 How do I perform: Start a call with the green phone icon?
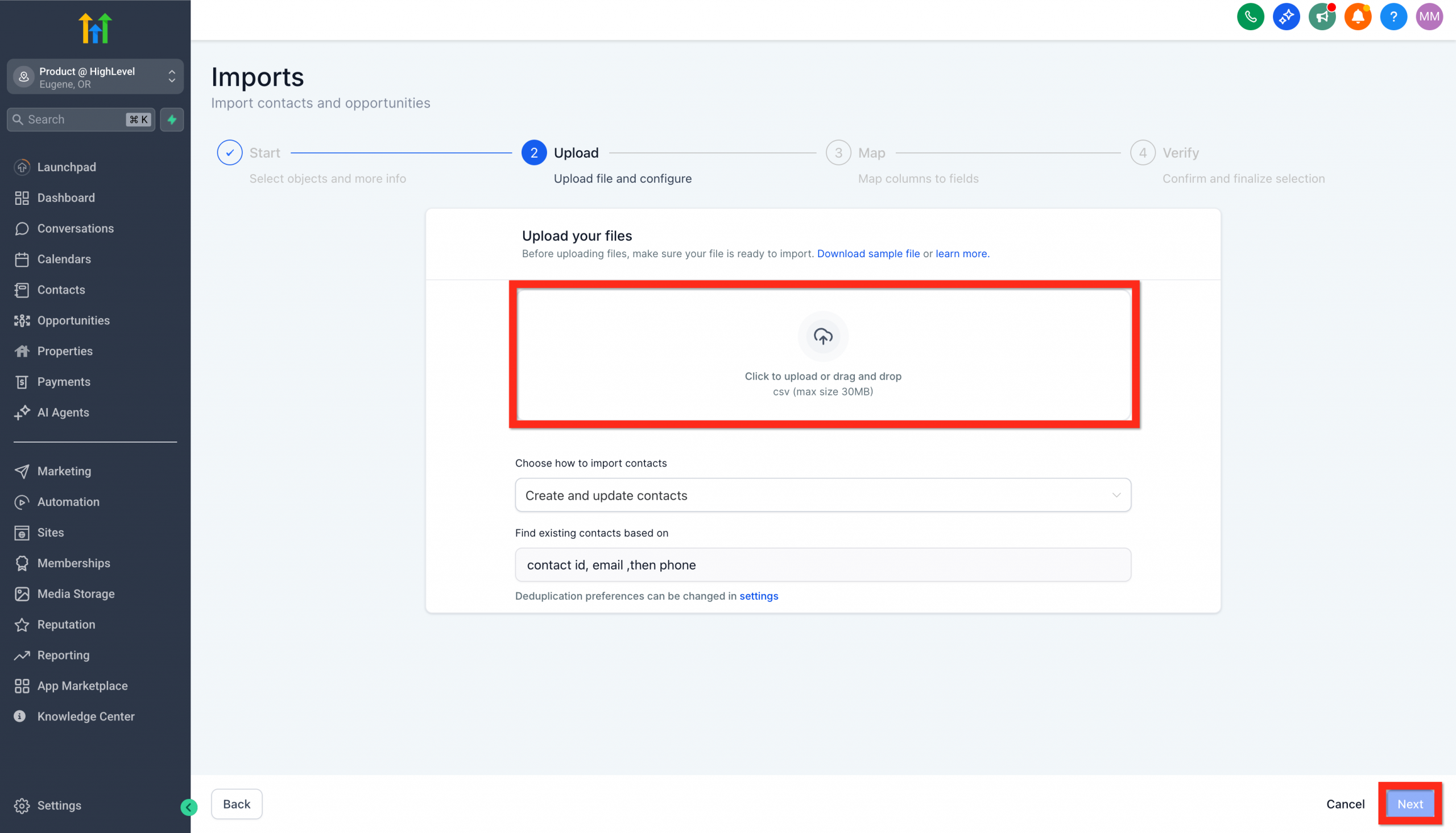[x=1250, y=17]
